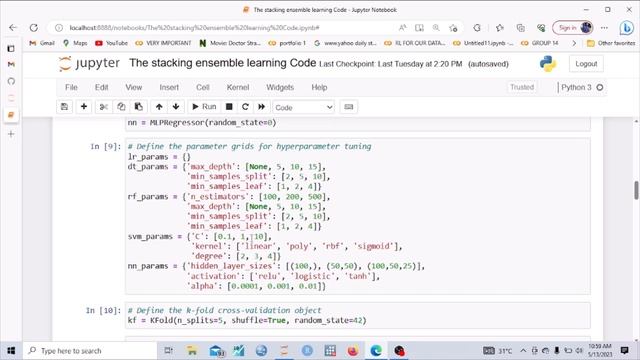Open Other favorites folder

611,43
